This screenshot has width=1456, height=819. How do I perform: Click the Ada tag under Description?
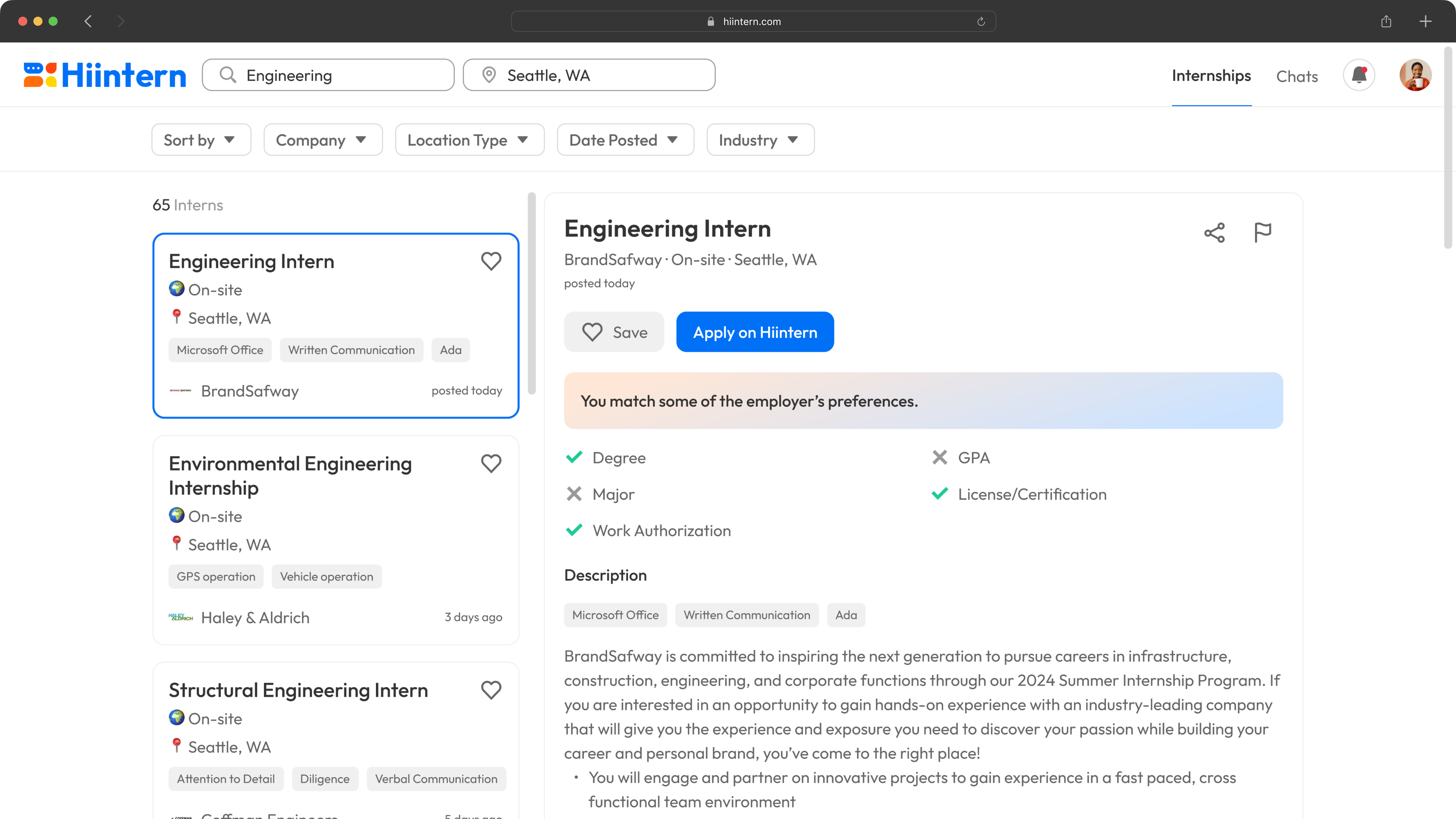click(x=846, y=615)
